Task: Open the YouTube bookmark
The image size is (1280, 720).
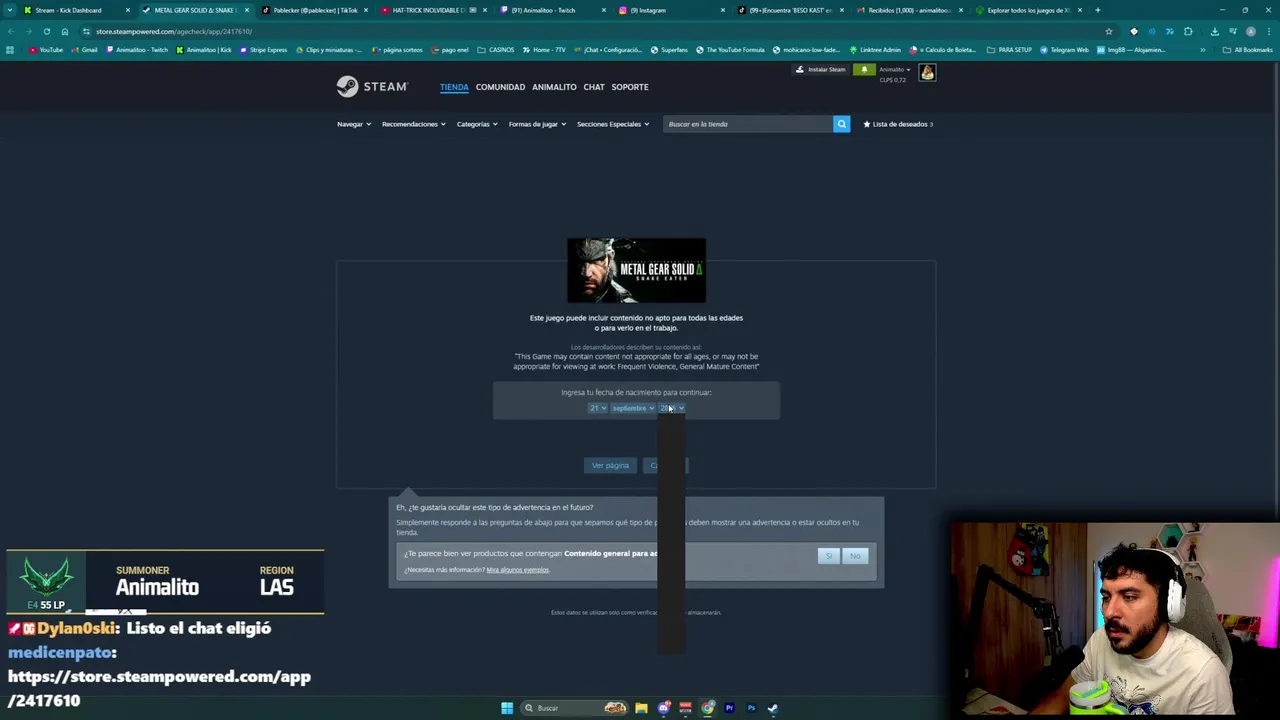Action: pyautogui.click(x=46, y=50)
